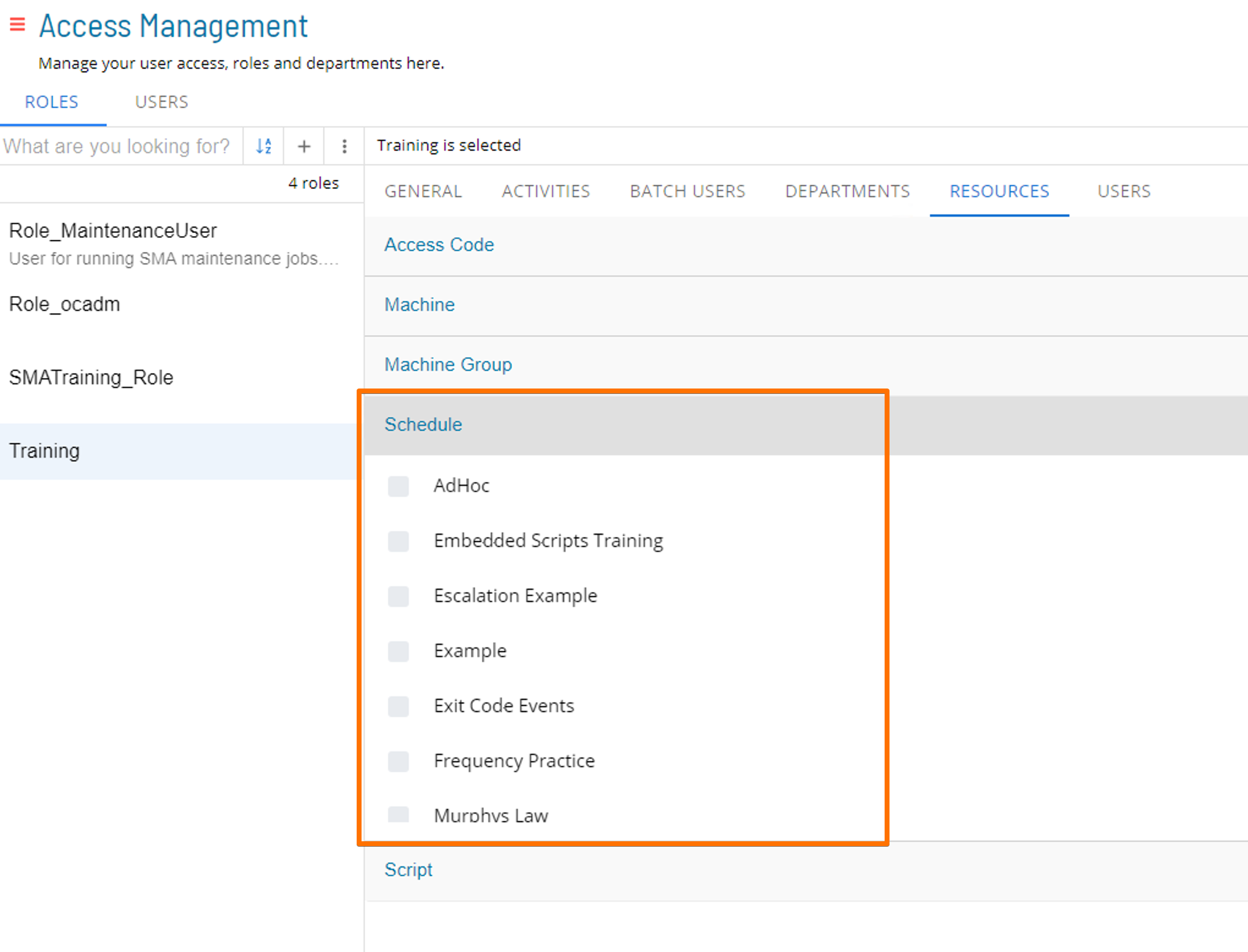Click the Exit Code Events label
Viewport: 1248px width, 952px height.
(x=504, y=707)
